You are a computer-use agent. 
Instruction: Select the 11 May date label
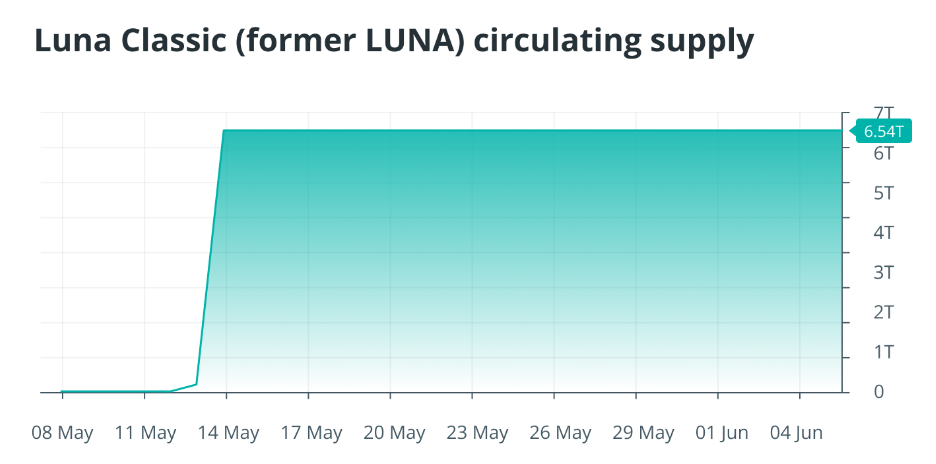pos(144,433)
